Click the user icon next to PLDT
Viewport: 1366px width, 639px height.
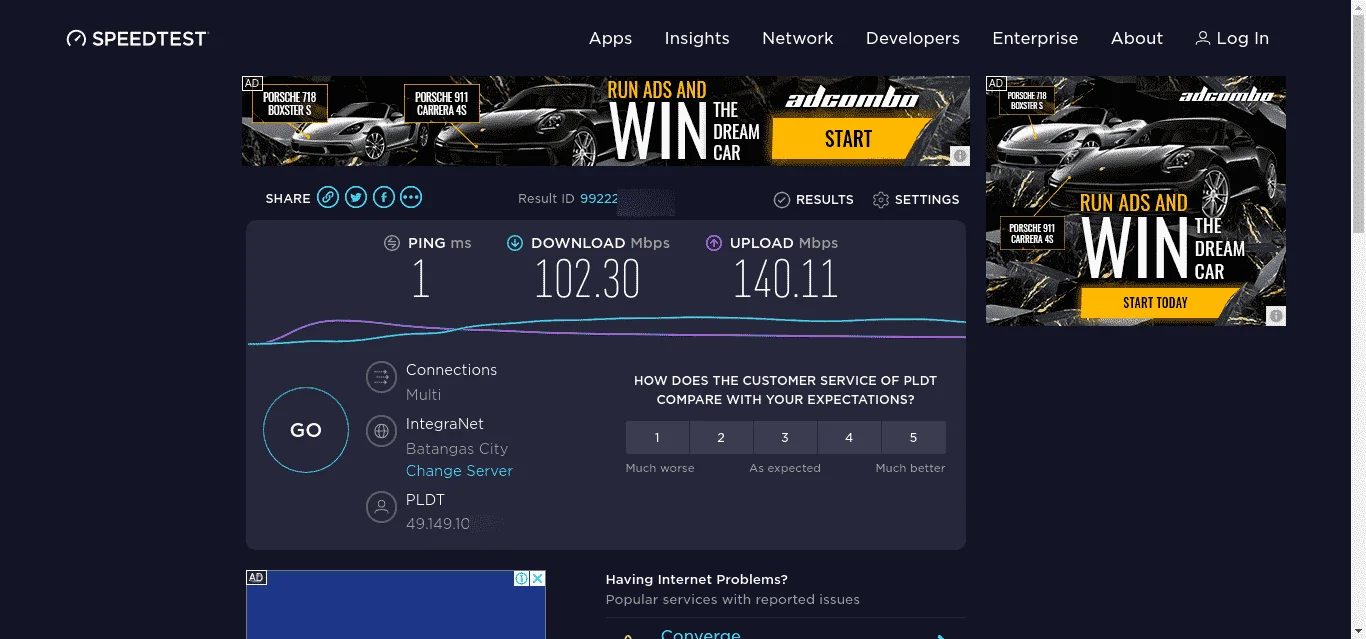point(380,506)
